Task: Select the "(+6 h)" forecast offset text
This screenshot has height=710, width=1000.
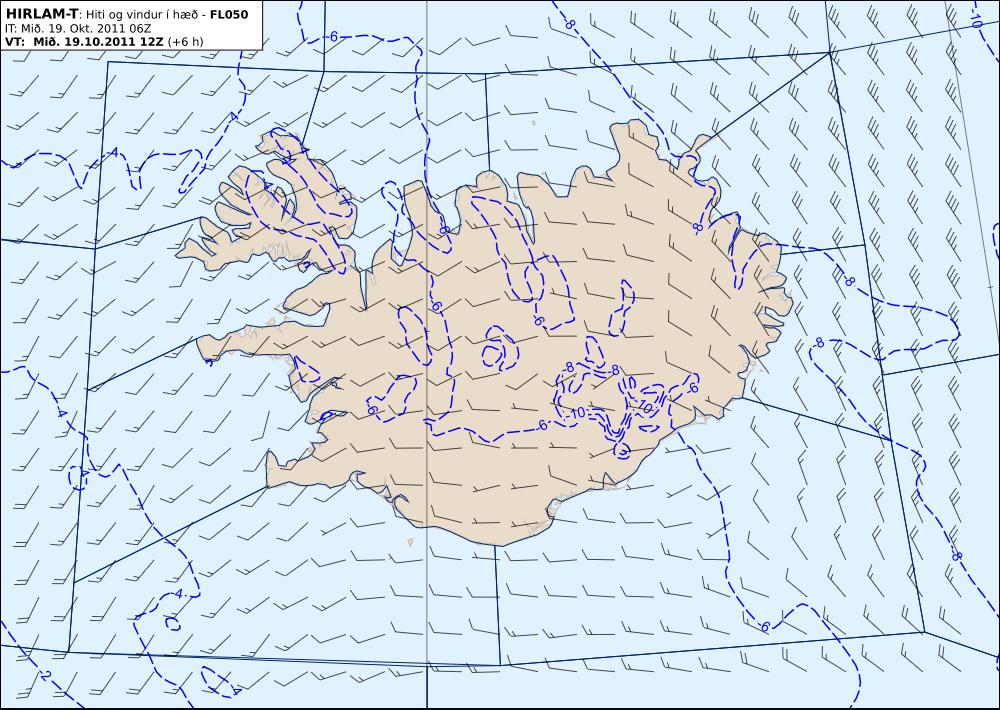Action: [x=186, y=41]
